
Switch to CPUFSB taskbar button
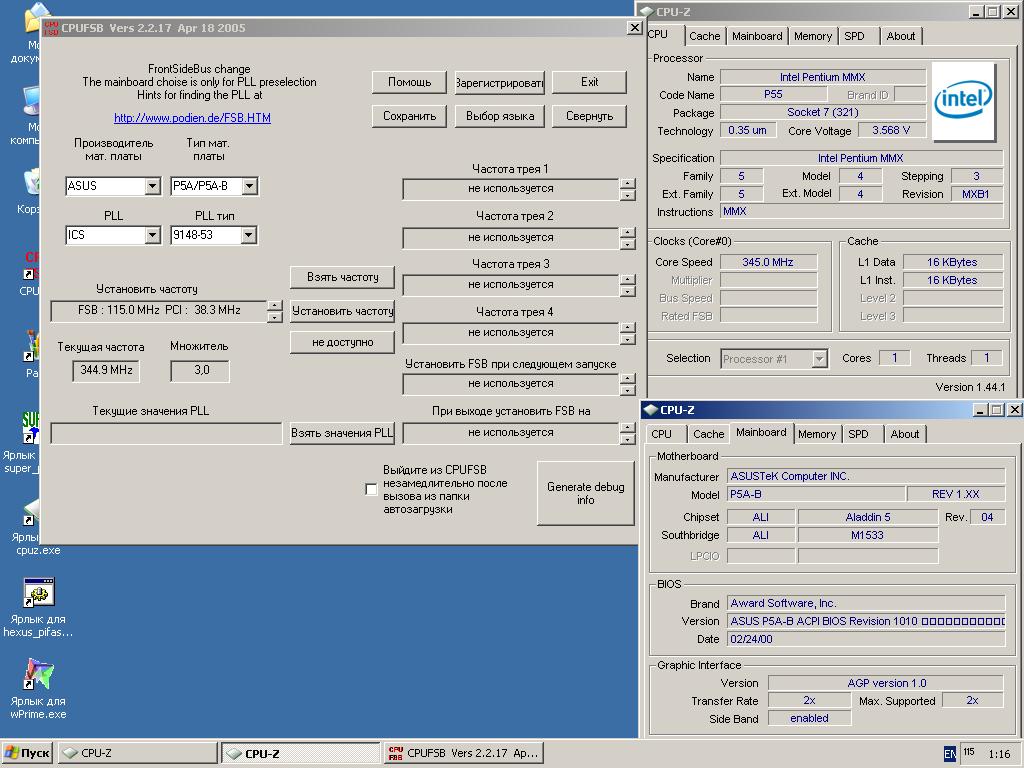[x=464, y=753]
